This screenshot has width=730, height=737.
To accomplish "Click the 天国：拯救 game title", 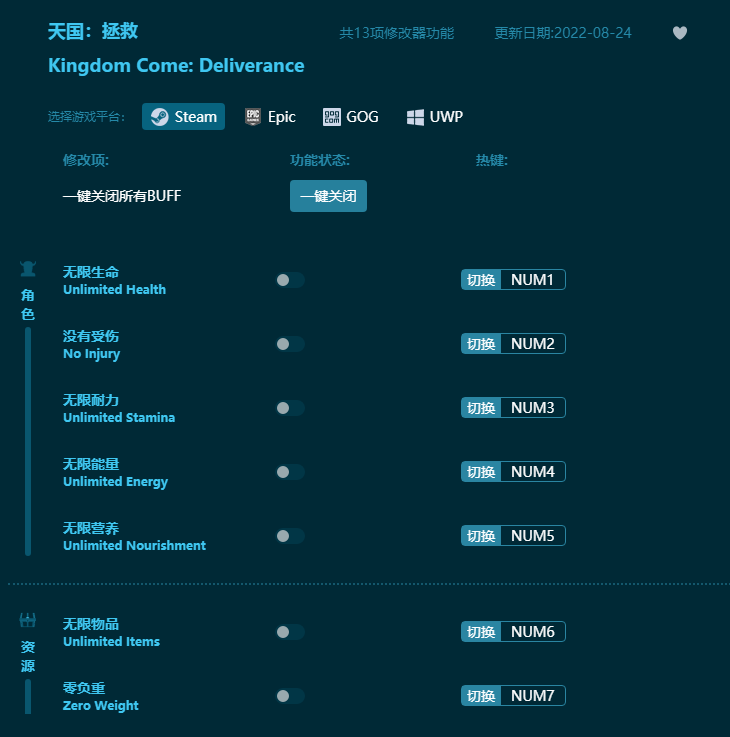I will pos(93,31).
